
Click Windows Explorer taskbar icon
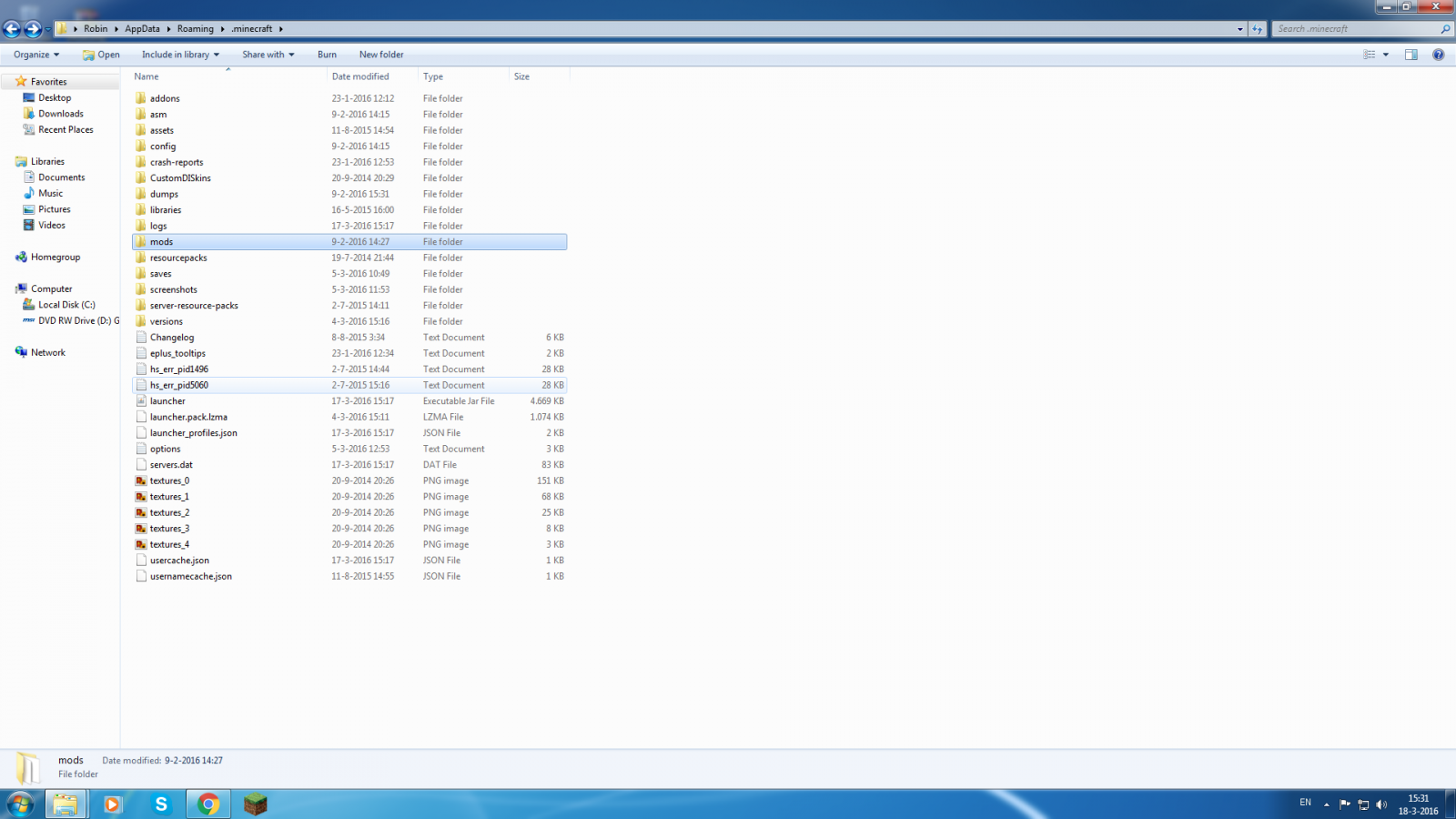pos(65,804)
